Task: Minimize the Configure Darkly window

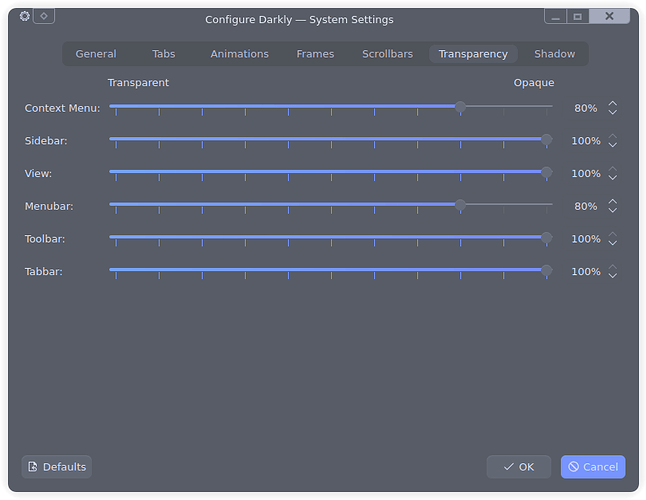Action: point(555,16)
